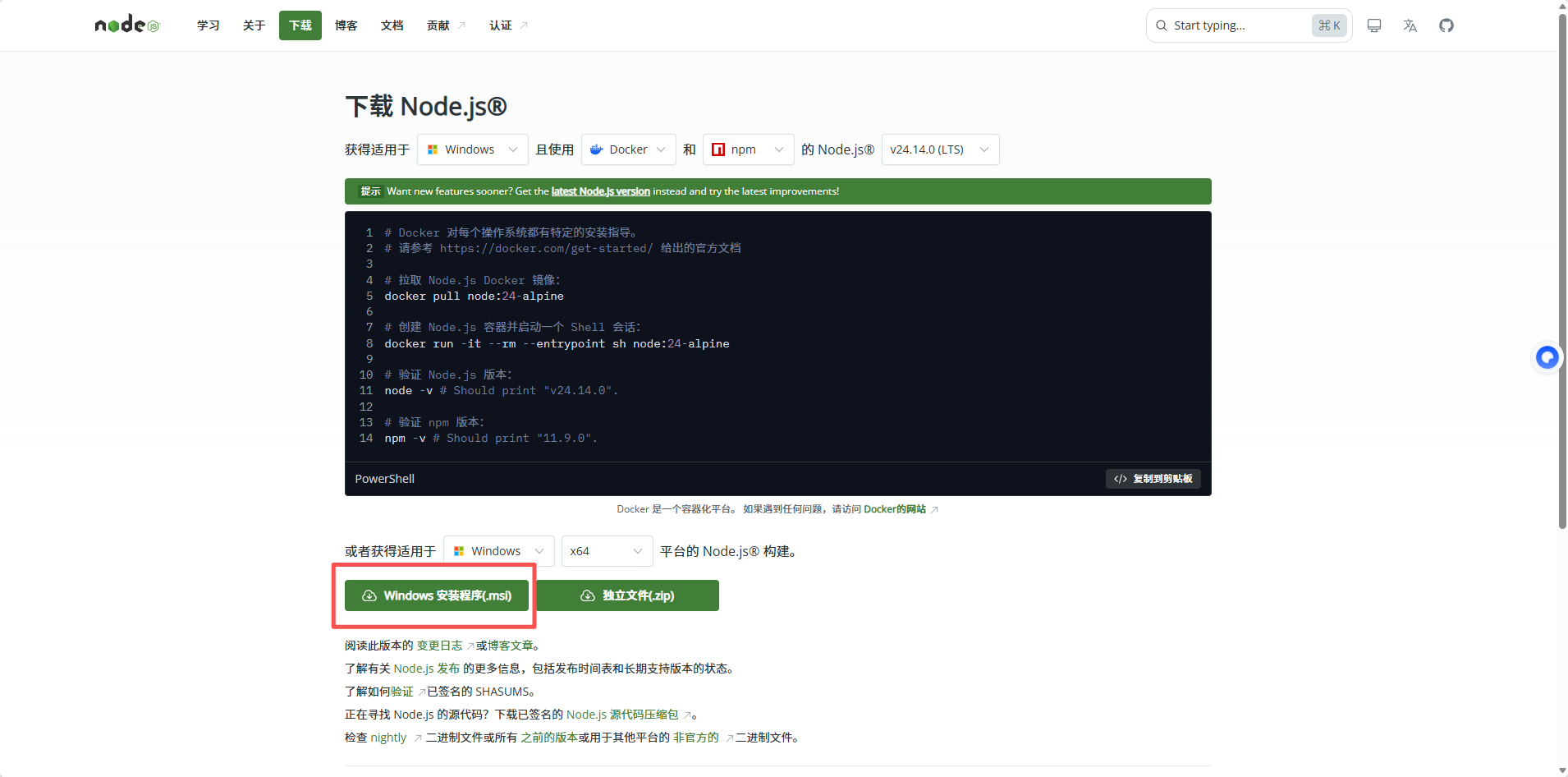This screenshot has width=1568, height=777.
Task: Open the GitHub icon link
Action: (1447, 25)
